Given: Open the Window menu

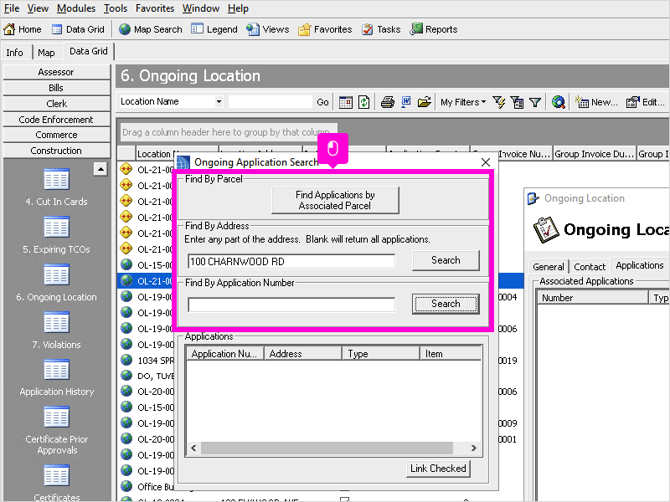Looking at the screenshot, I should pyautogui.click(x=201, y=9).
